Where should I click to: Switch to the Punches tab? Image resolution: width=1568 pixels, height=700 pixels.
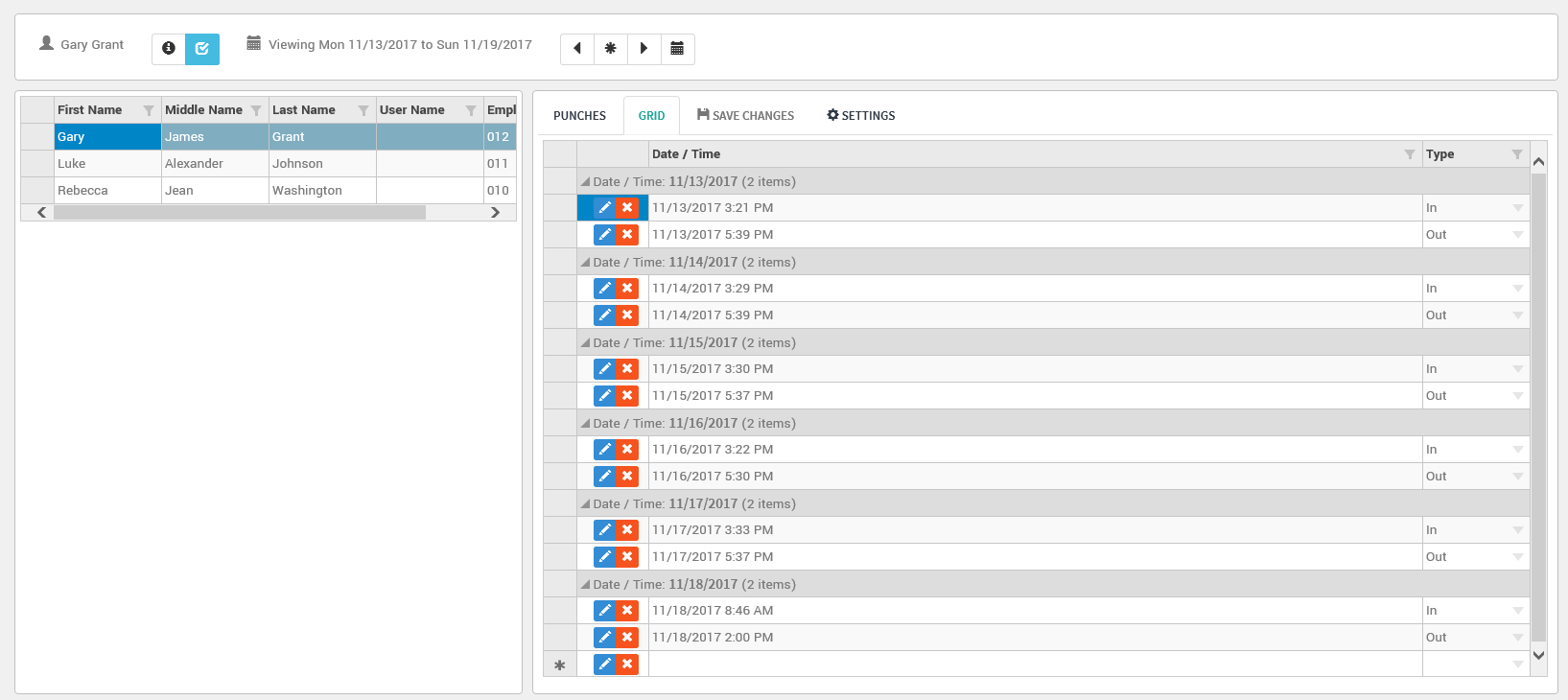click(x=579, y=116)
